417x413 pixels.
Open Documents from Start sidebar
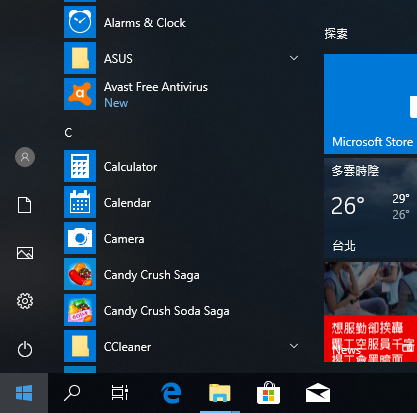pos(25,205)
